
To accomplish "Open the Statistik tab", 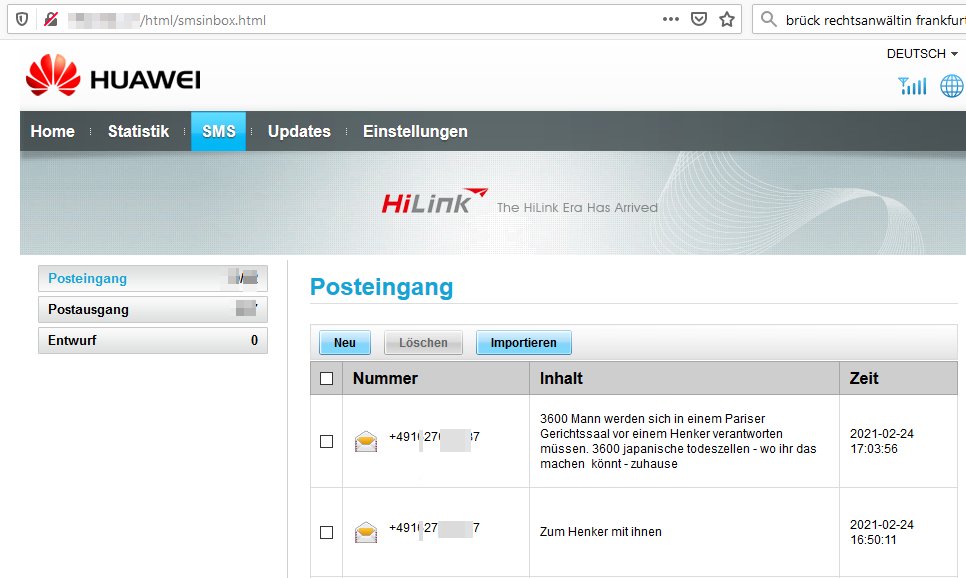I will click(139, 131).
